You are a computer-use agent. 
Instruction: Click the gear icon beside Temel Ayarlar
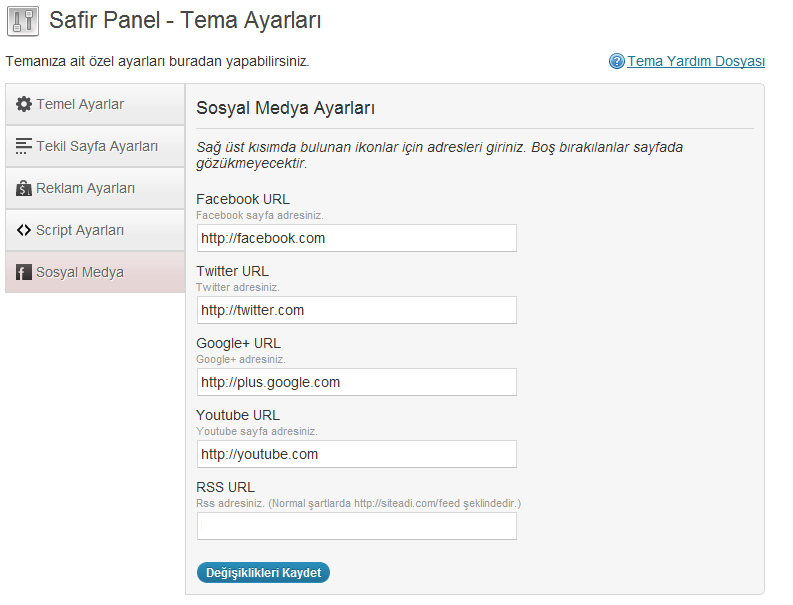pos(23,104)
